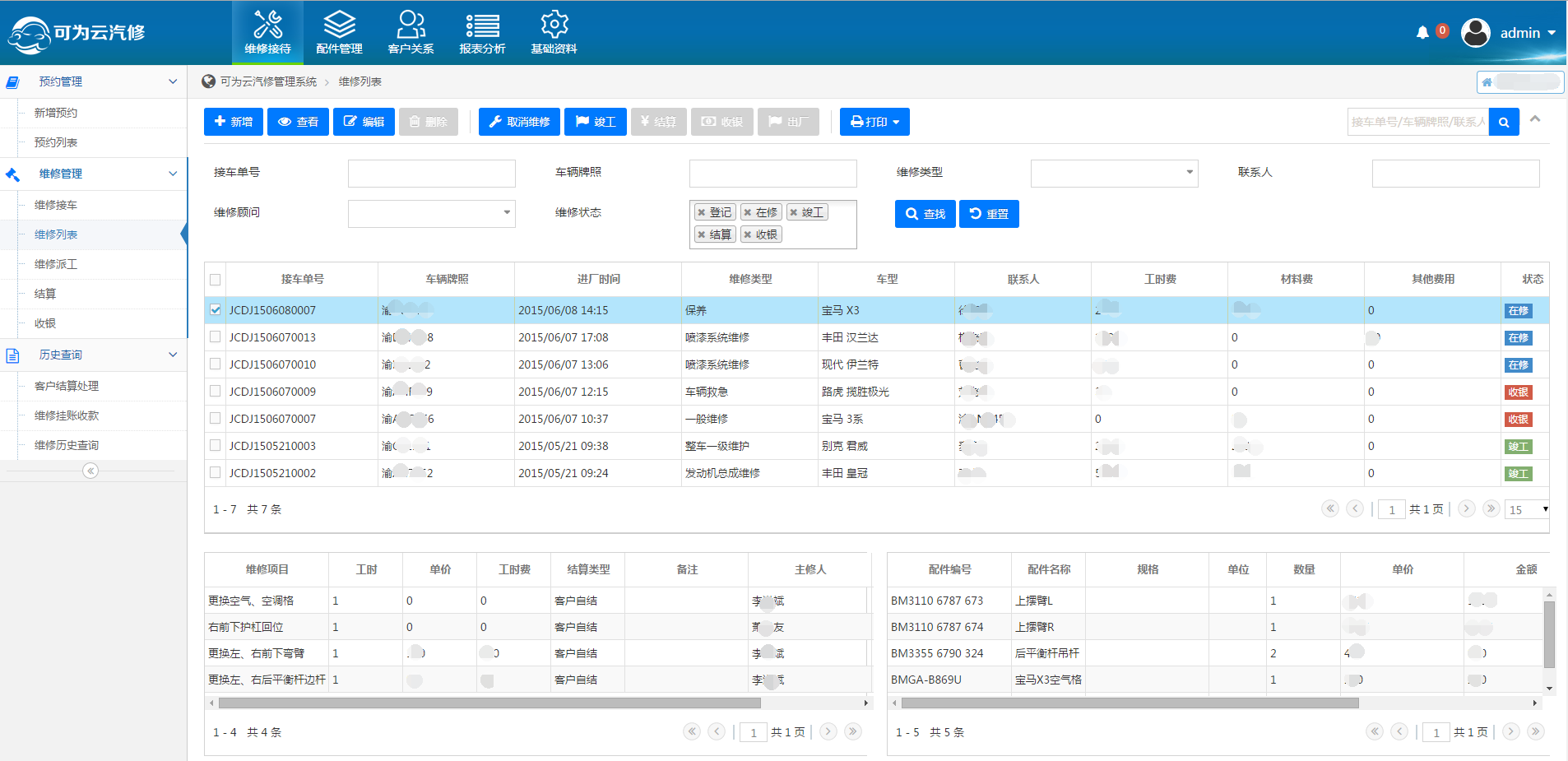Click the notification bell icon
This screenshot has height=761, width=1568.
(x=1422, y=33)
